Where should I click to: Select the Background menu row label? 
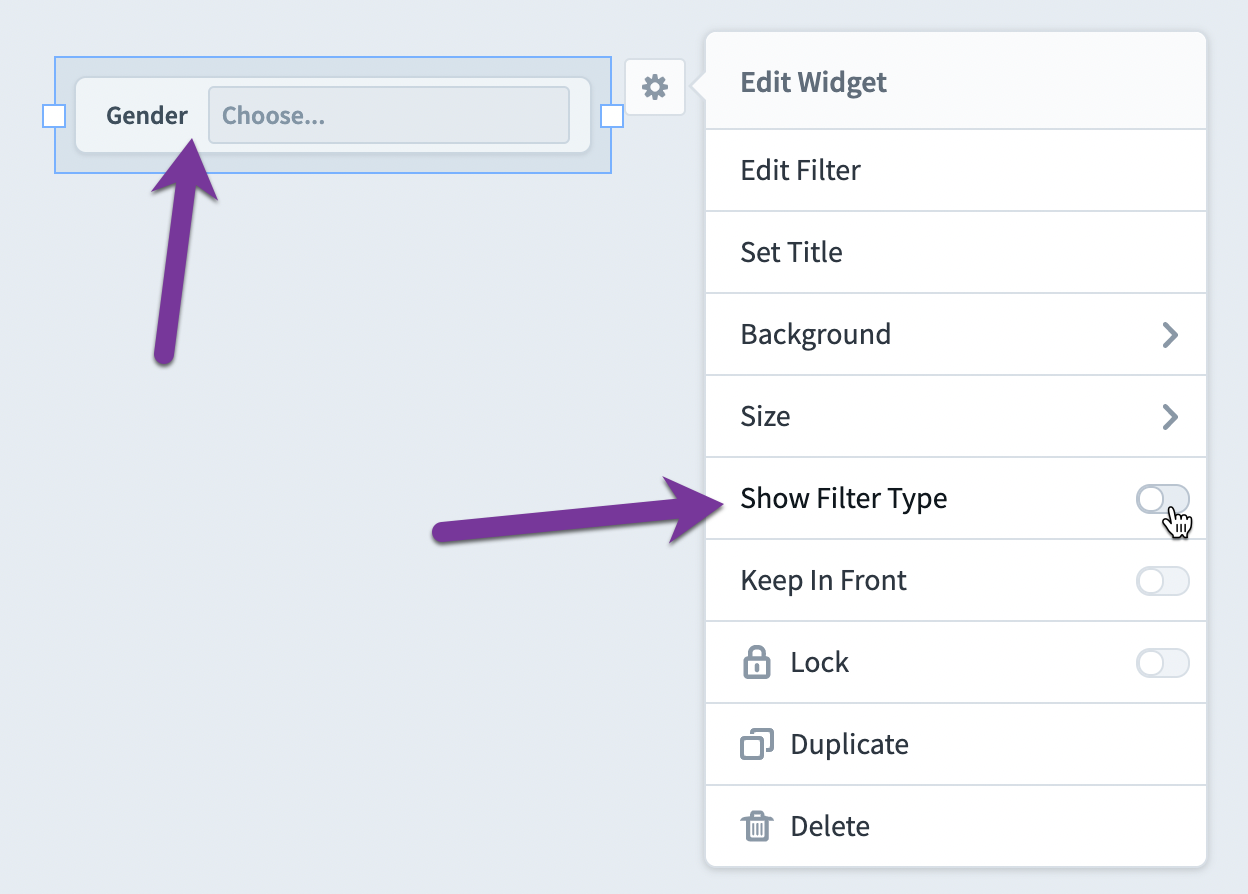pyautogui.click(x=815, y=335)
